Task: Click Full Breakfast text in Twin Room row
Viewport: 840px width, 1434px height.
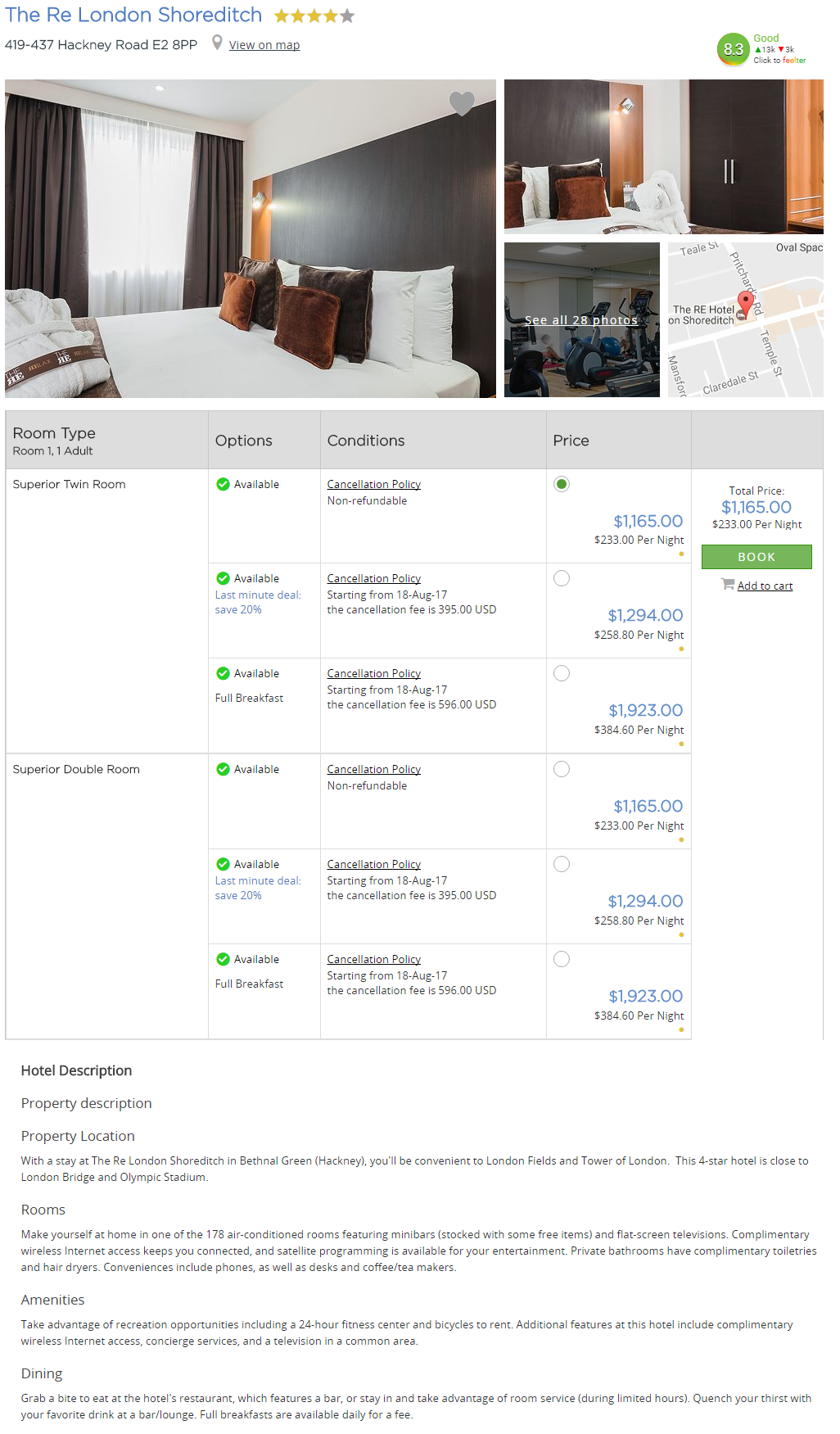Action: point(249,698)
